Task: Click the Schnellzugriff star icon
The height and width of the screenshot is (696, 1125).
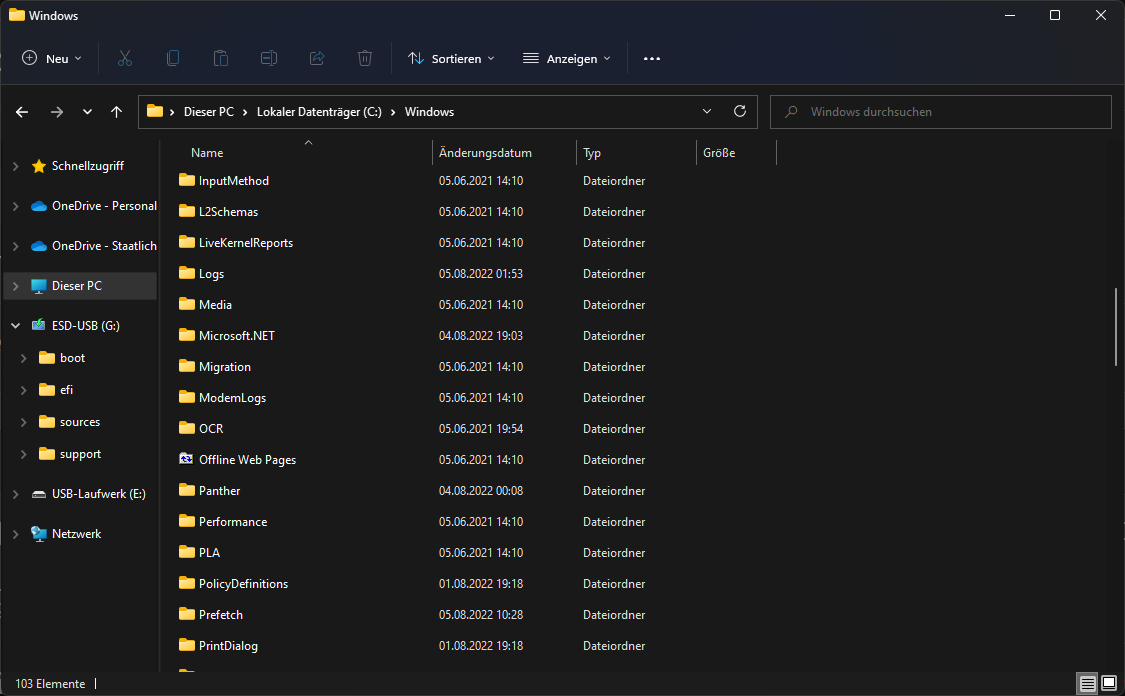Action: tap(39, 166)
